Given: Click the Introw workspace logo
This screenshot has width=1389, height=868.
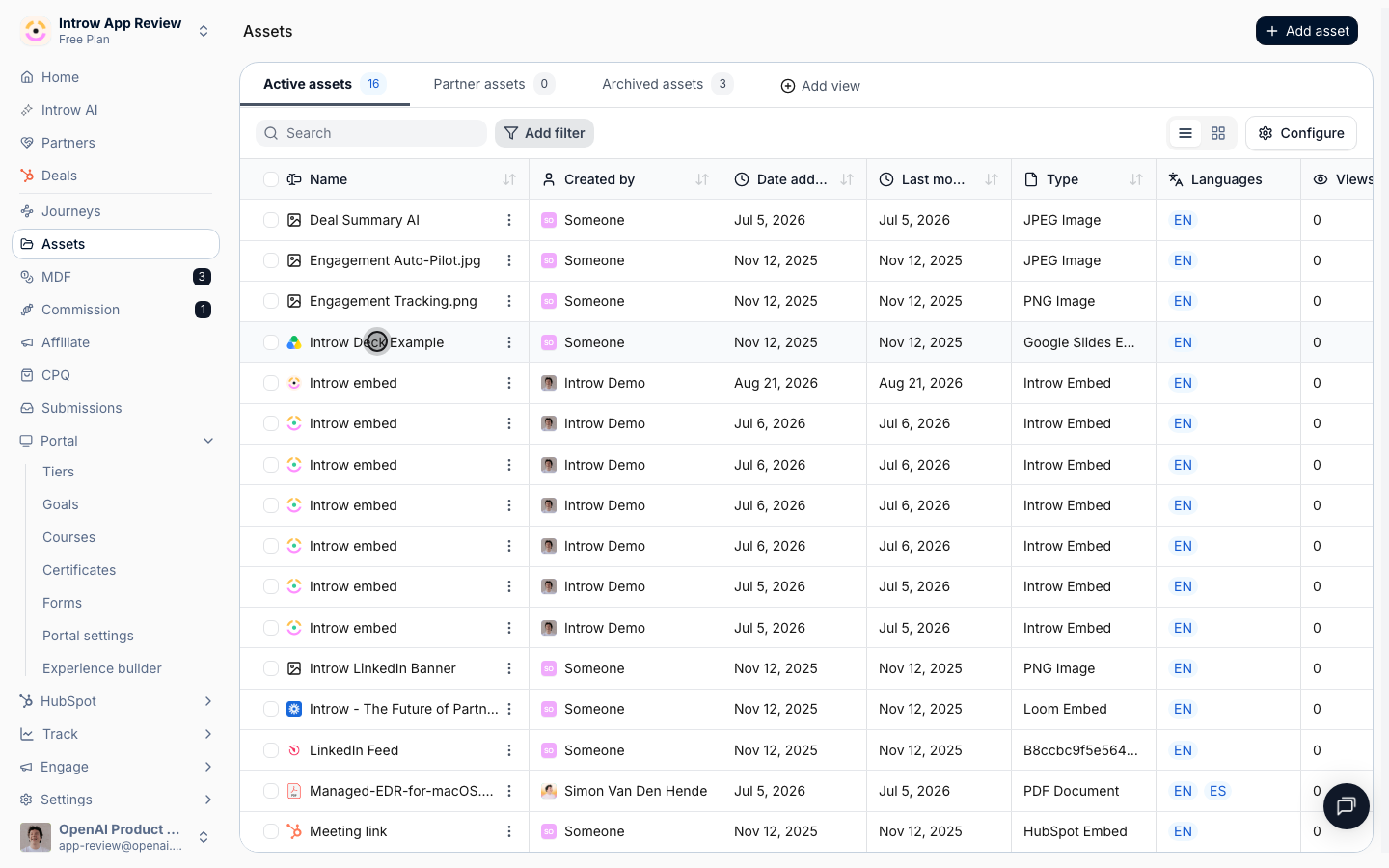Looking at the screenshot, I should click(36, 31).
